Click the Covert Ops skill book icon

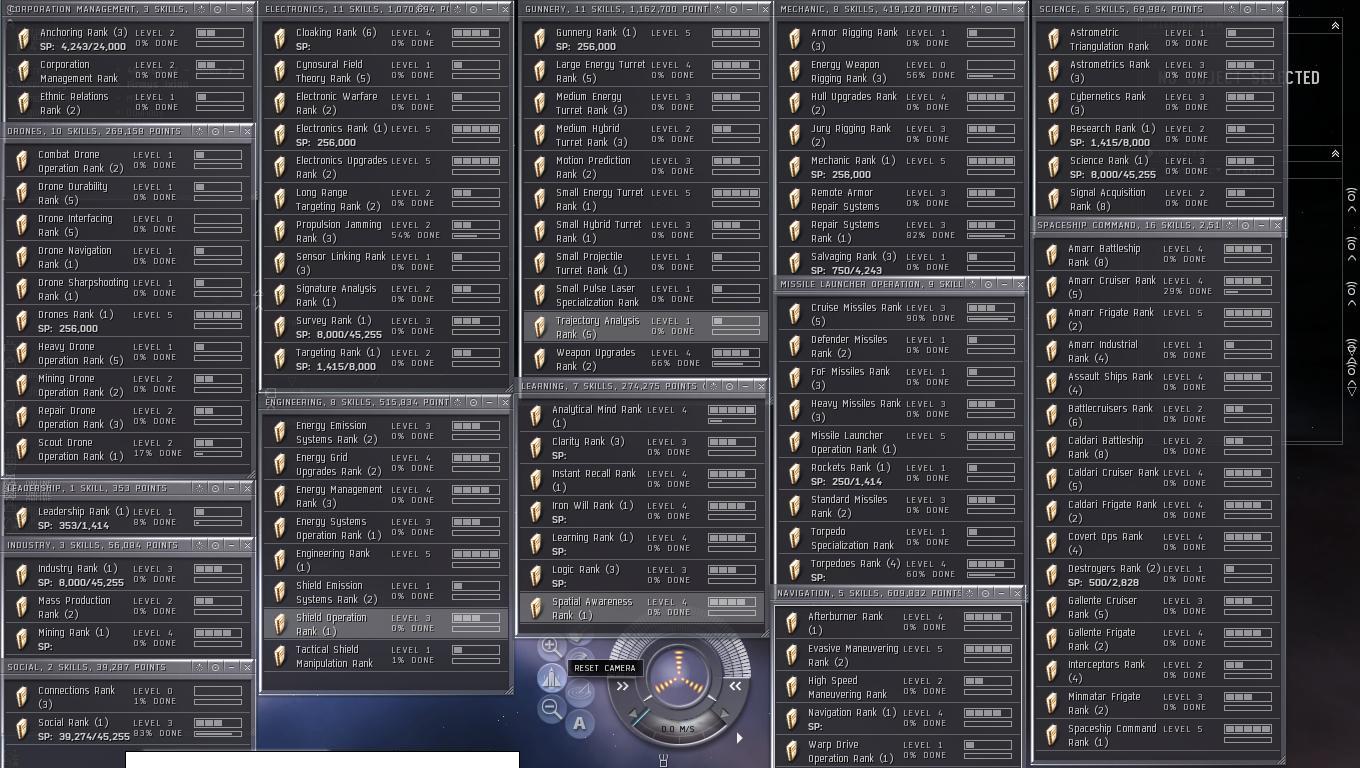pyautogui.click(x=1051, y=543)
